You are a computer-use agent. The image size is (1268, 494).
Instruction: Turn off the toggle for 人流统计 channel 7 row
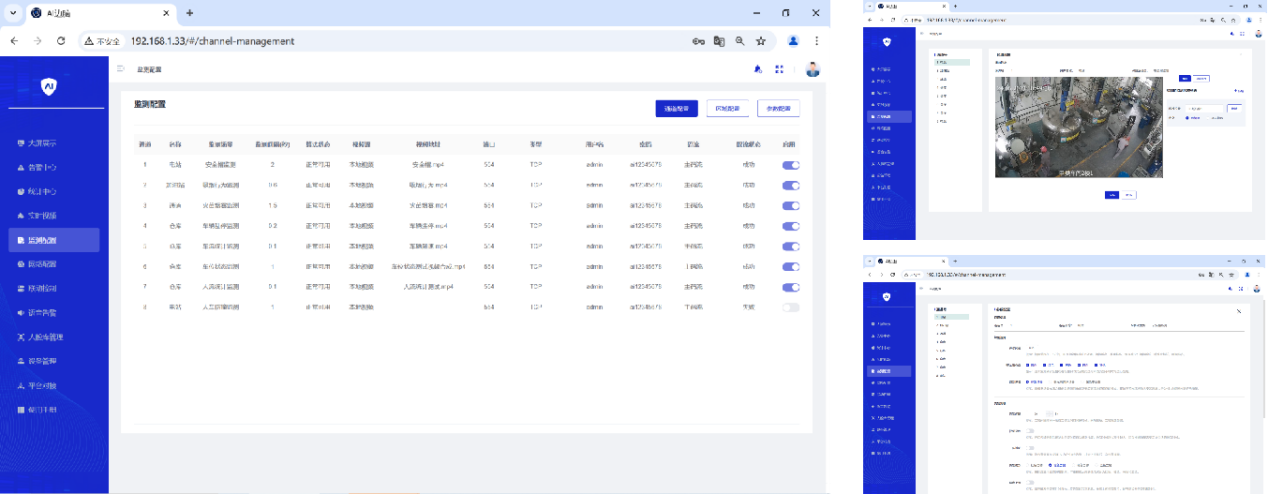tap(790, 287)
